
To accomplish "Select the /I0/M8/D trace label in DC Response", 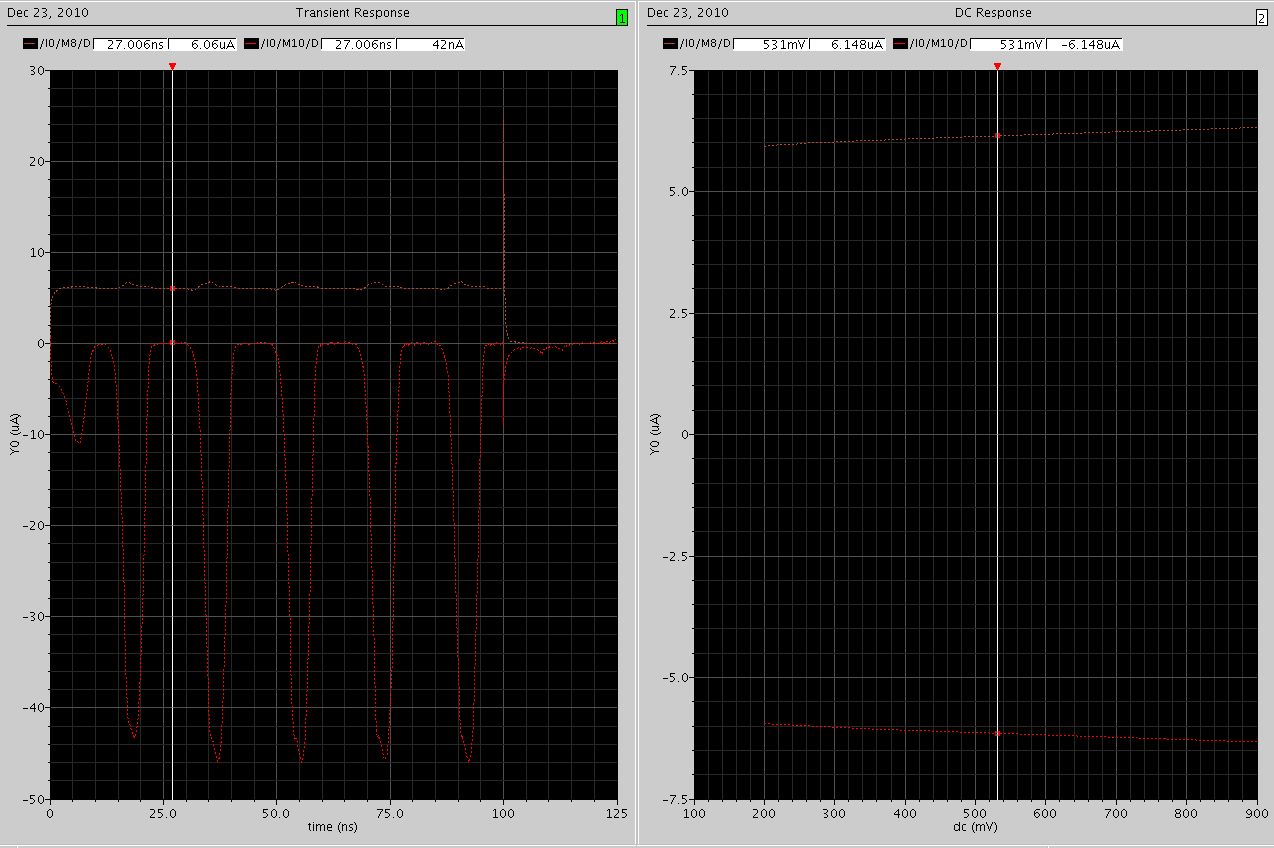I will tap(705, 44).
